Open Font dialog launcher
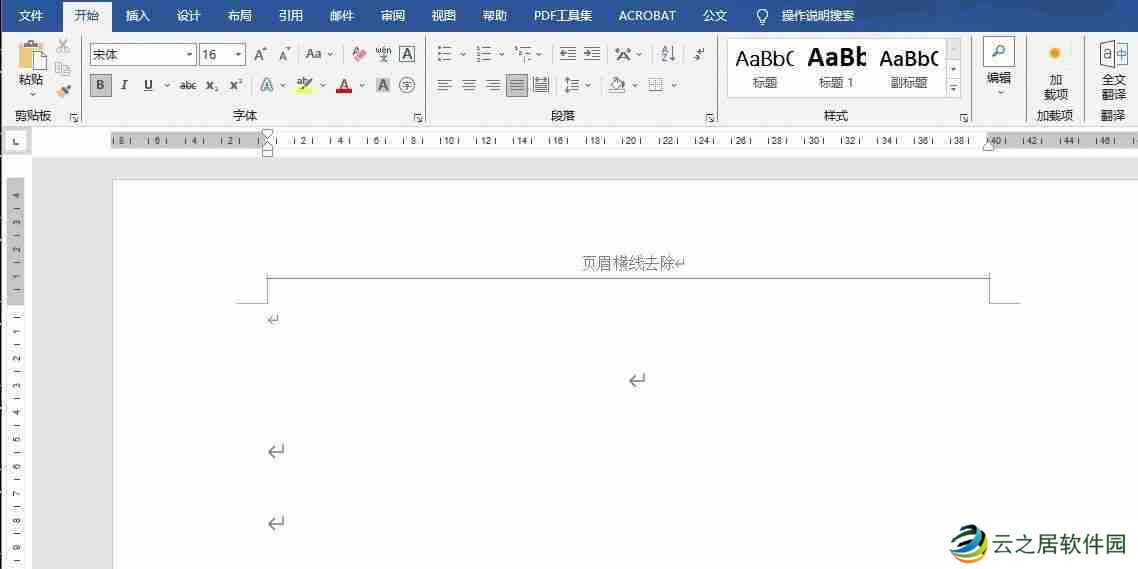Screen dimensions: 1138x569 pos(418,117)
